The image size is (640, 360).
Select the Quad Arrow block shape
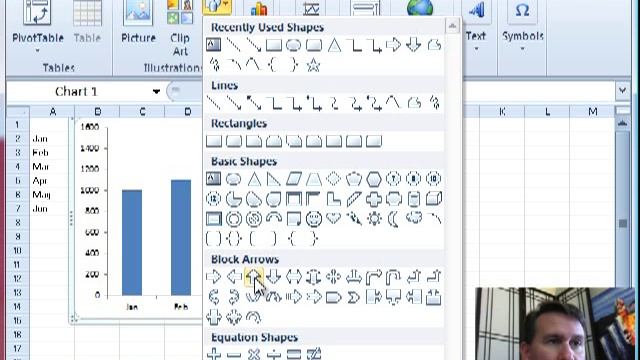333,277
